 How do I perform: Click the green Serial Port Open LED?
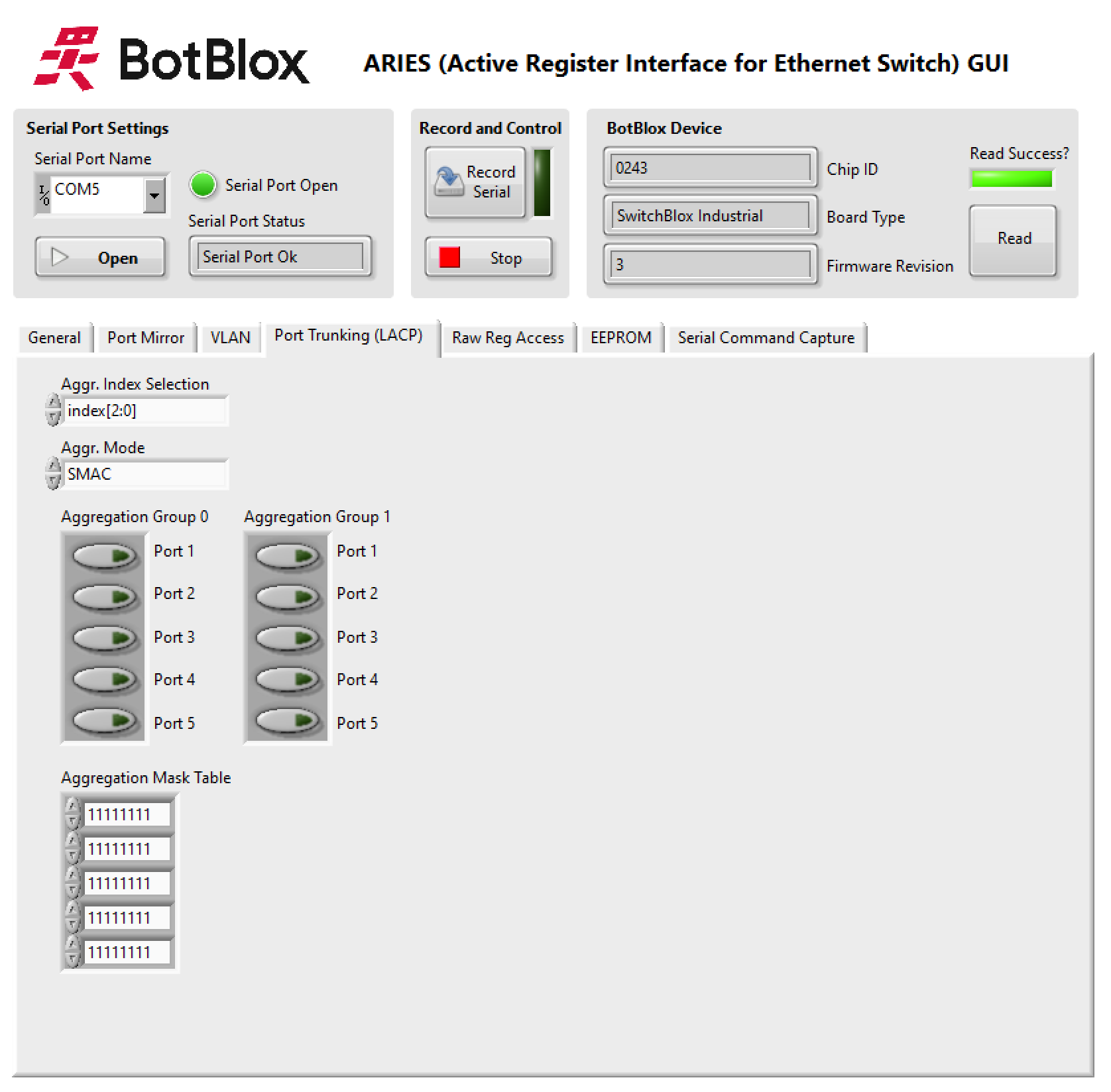tap(203, 185)
